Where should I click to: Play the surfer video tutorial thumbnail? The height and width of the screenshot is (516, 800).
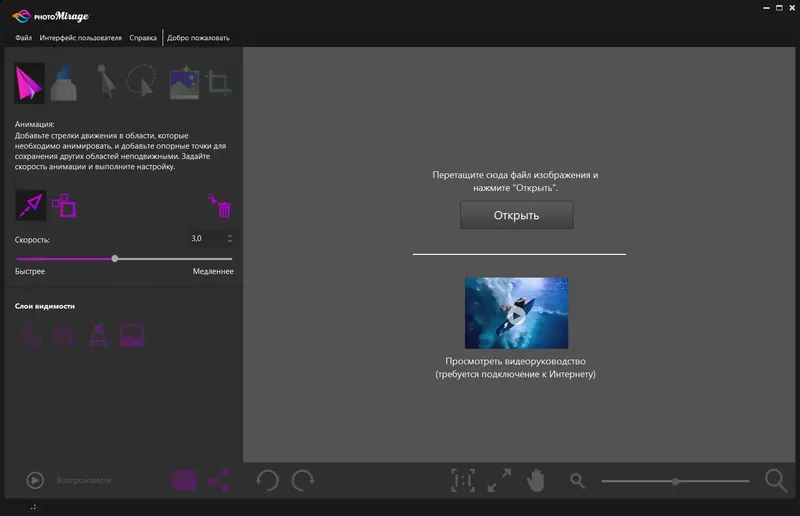point(516,313)
